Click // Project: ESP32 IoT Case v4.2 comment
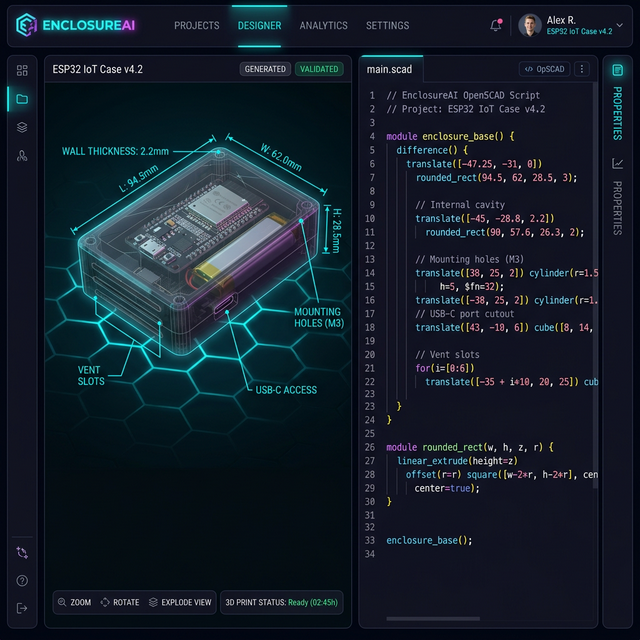 click(466, 109)
